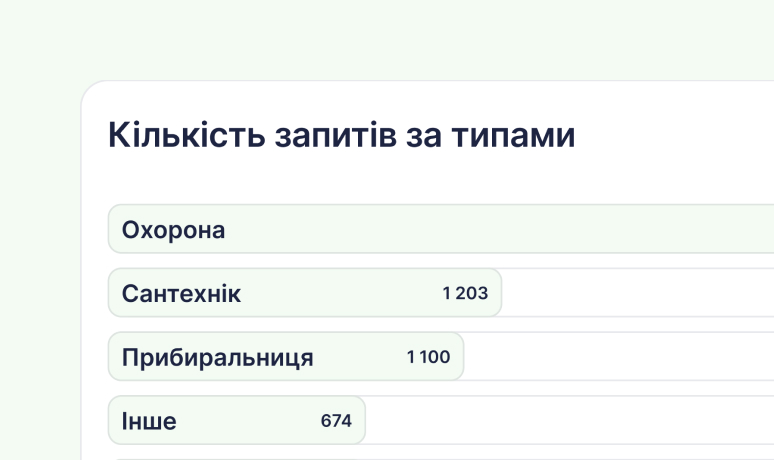Click empty track right of Прибиральниця bar
The height and width of the screenshot is (460, 774).
(x=619, y=356)
